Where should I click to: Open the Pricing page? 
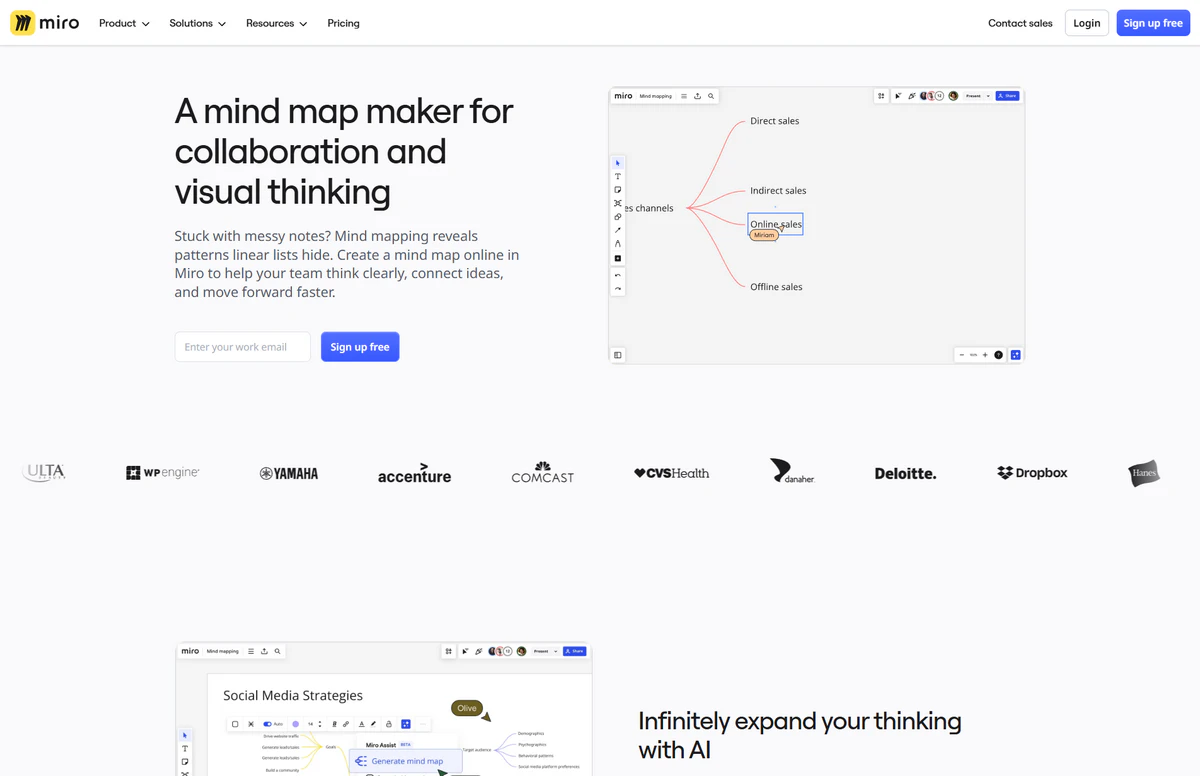pos(343,23)
